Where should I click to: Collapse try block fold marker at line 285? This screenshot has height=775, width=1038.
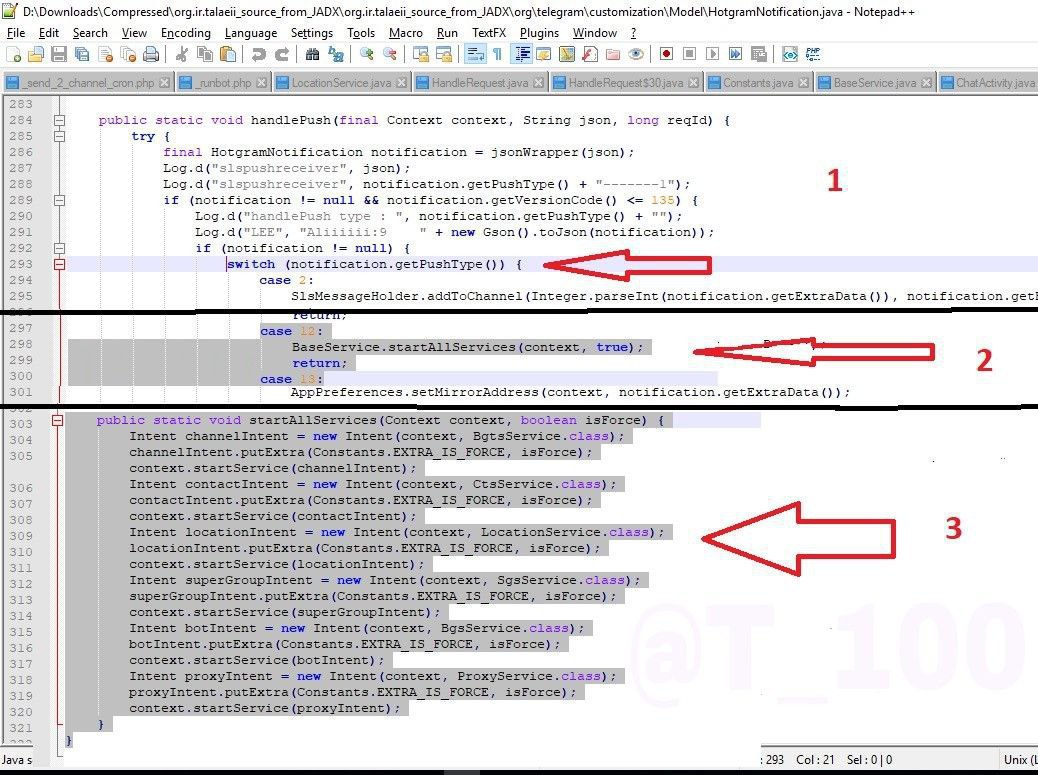coord(60,136)
